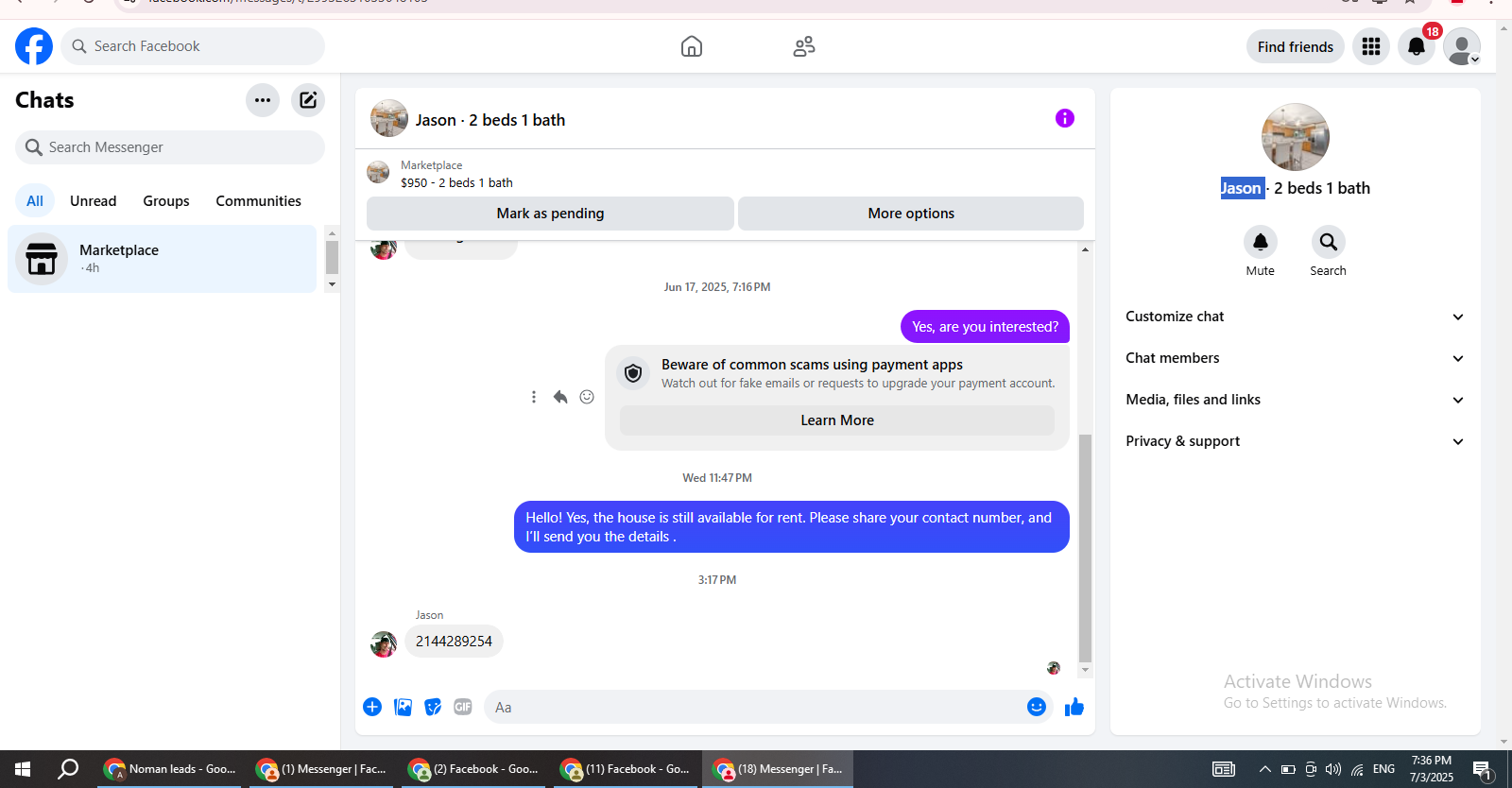Open volume speaker icon in system tray
The image size is (1512, 788).
click(x=1333, y=769)
